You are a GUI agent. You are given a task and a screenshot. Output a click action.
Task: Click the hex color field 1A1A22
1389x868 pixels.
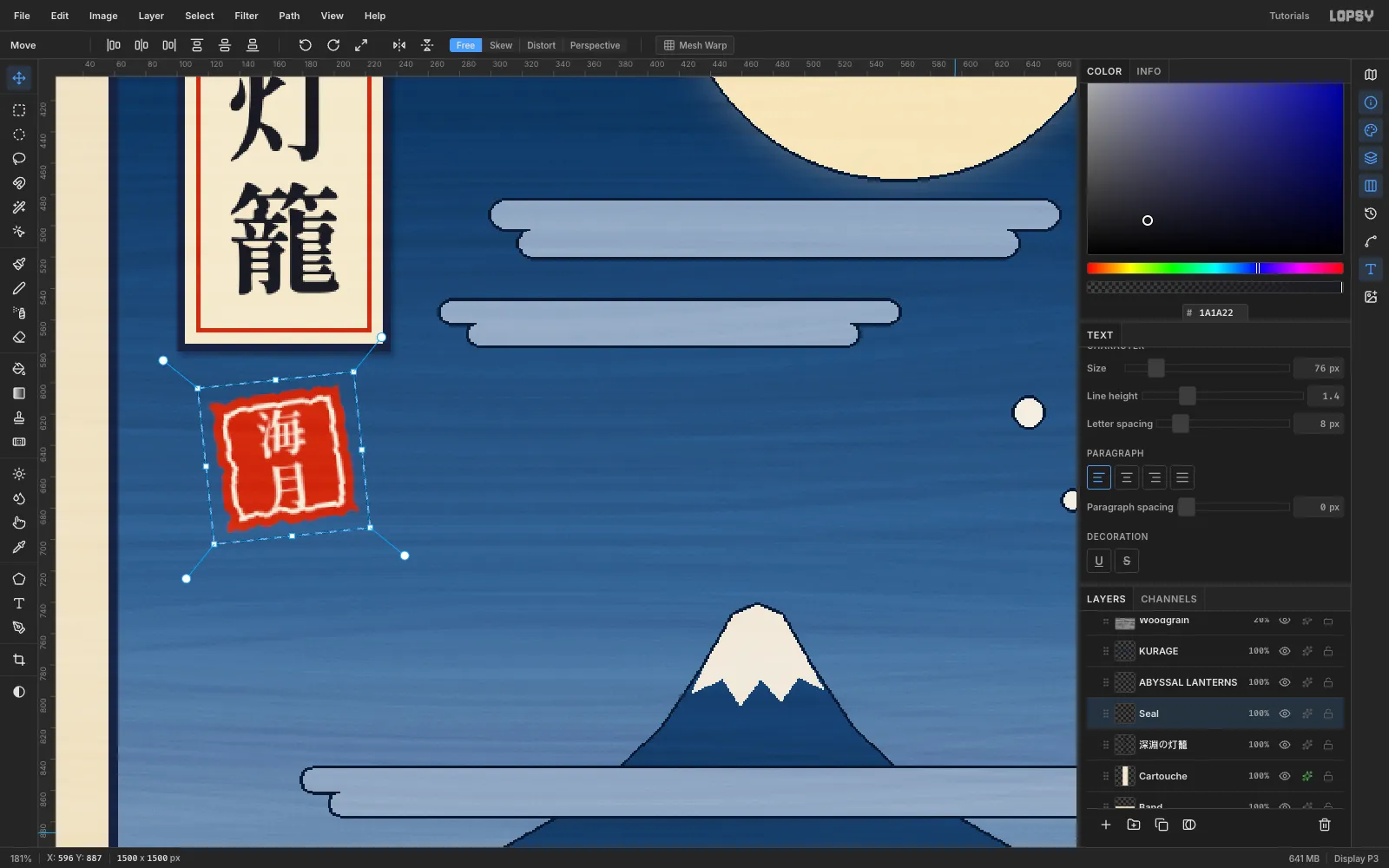coord(1215,312)
